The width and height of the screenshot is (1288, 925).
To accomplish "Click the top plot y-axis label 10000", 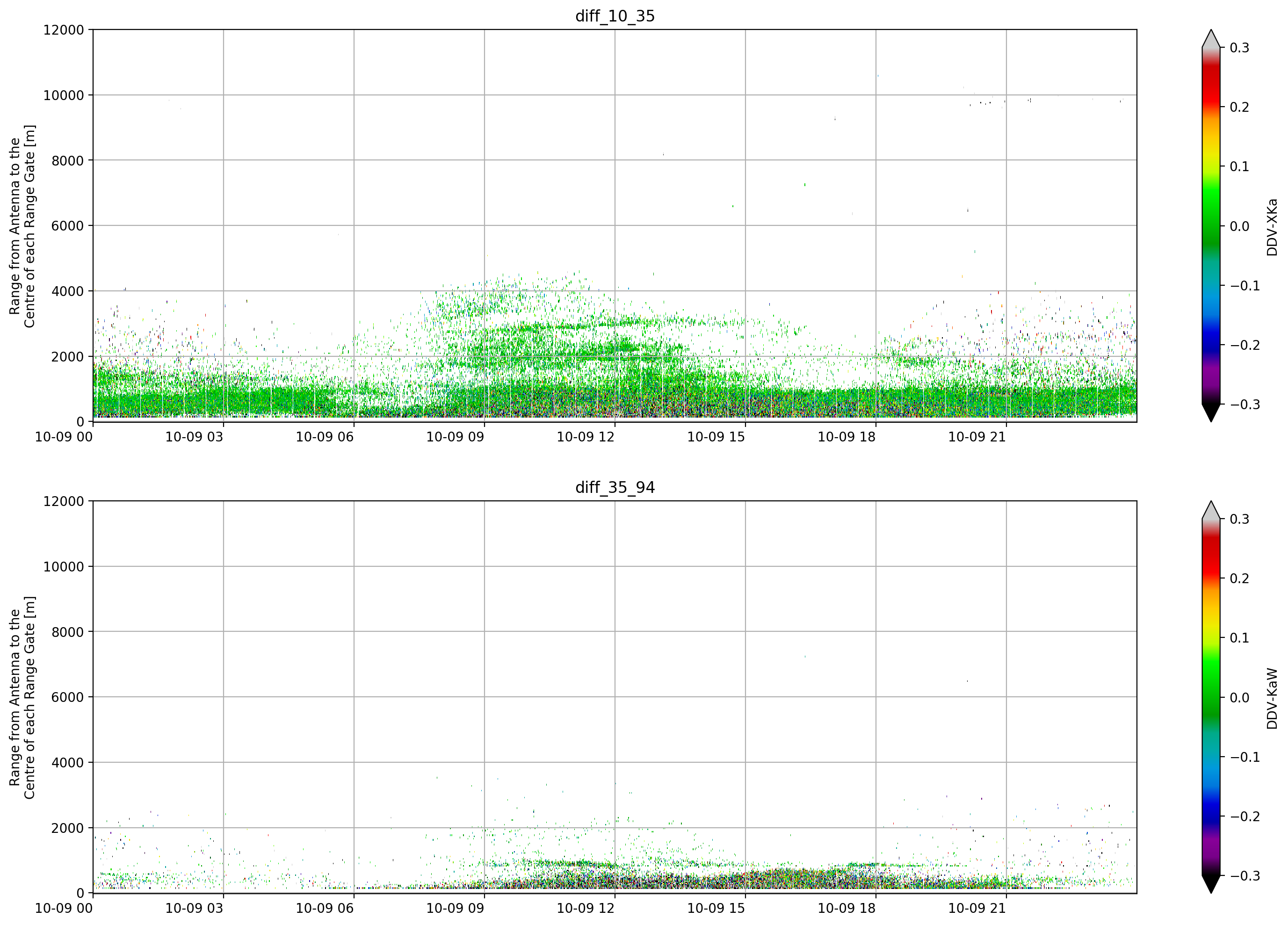I will 64,95.
